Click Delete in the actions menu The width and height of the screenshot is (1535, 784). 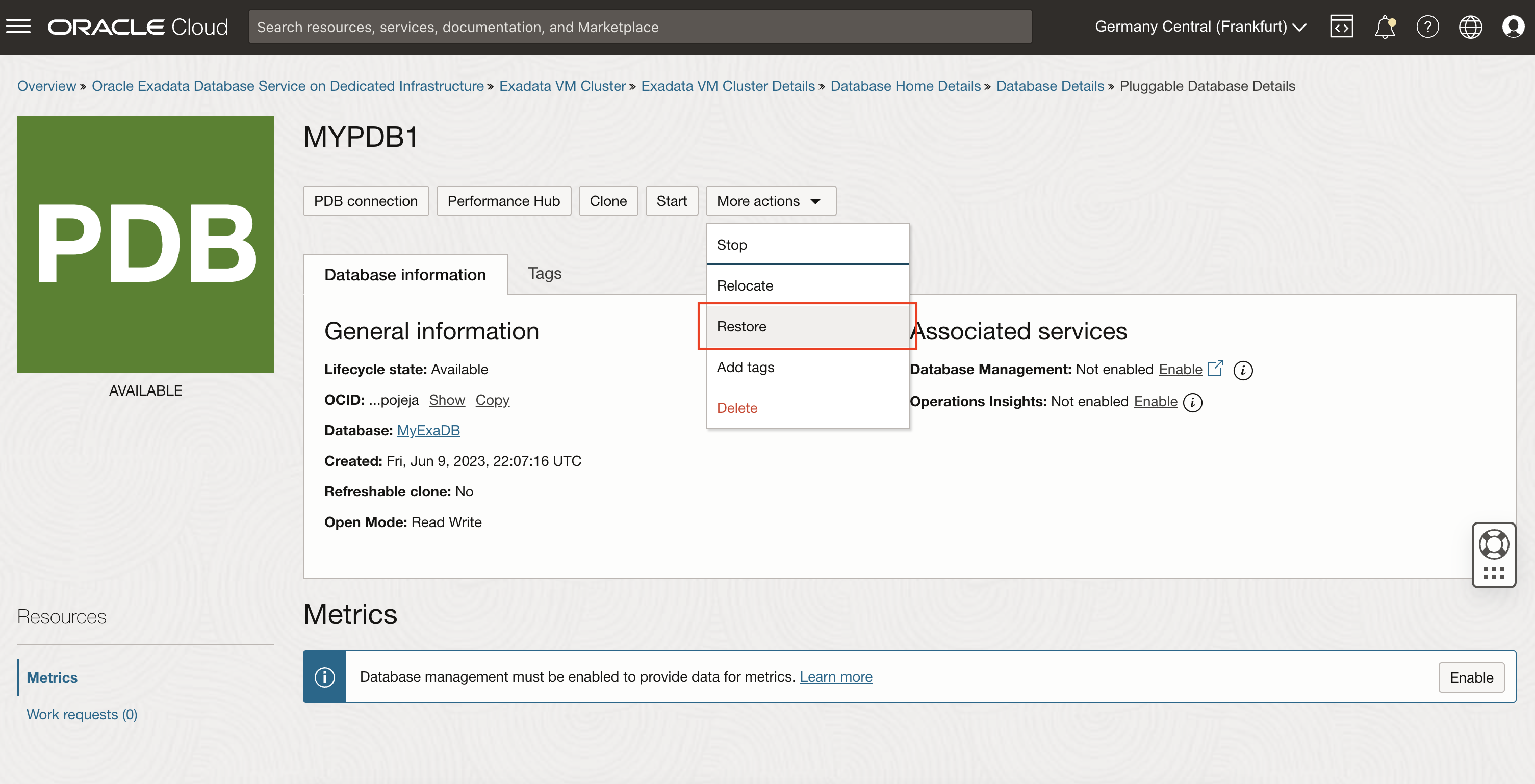737,408
